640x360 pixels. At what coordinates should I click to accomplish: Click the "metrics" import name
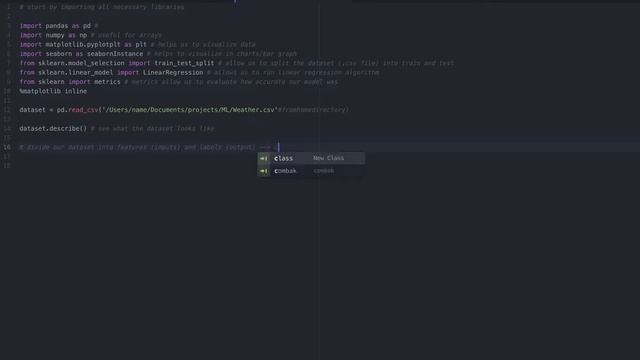click(107, 82)
